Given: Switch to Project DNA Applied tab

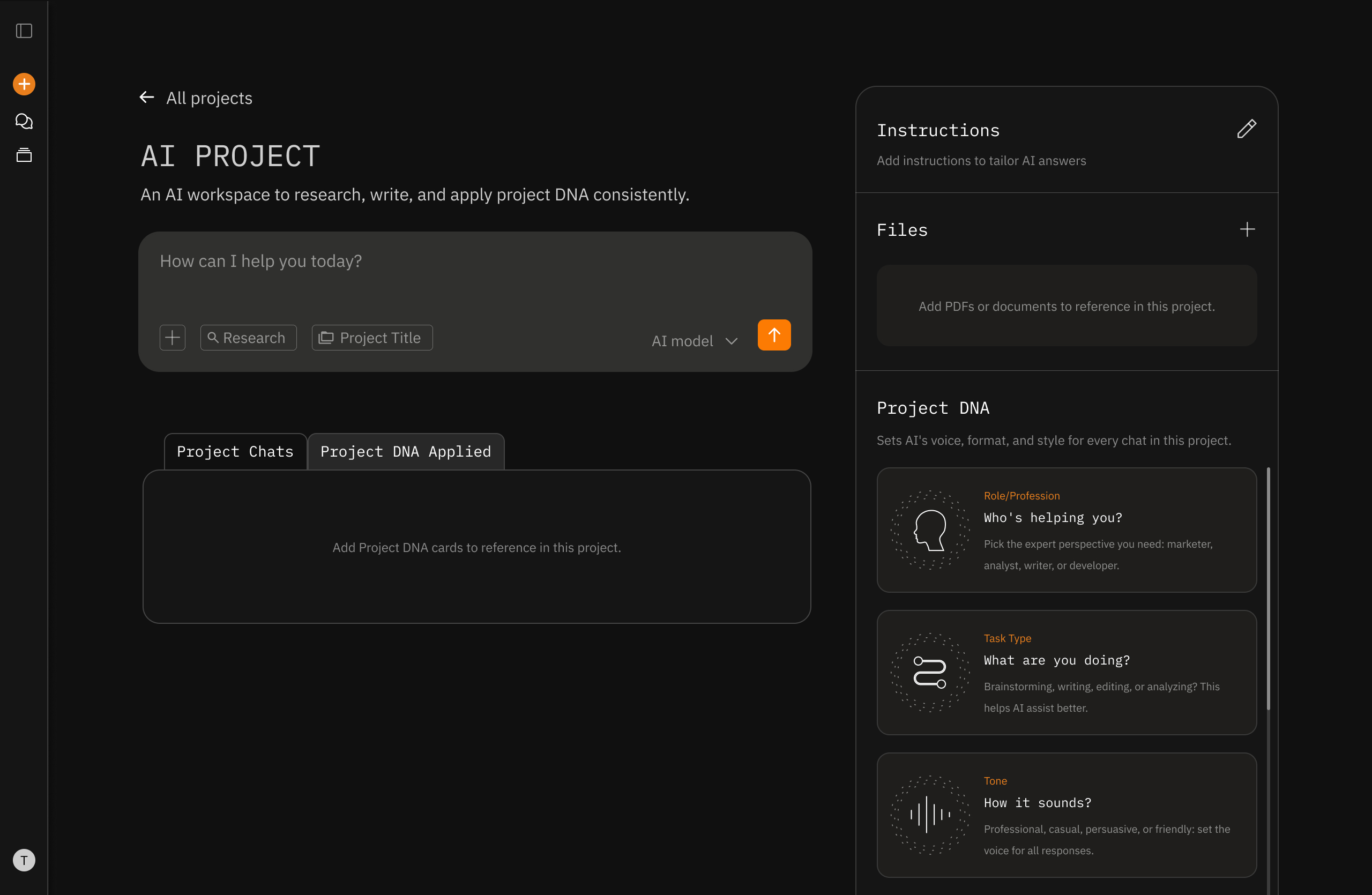Looking at the screenshot, I should click(405, 451).
